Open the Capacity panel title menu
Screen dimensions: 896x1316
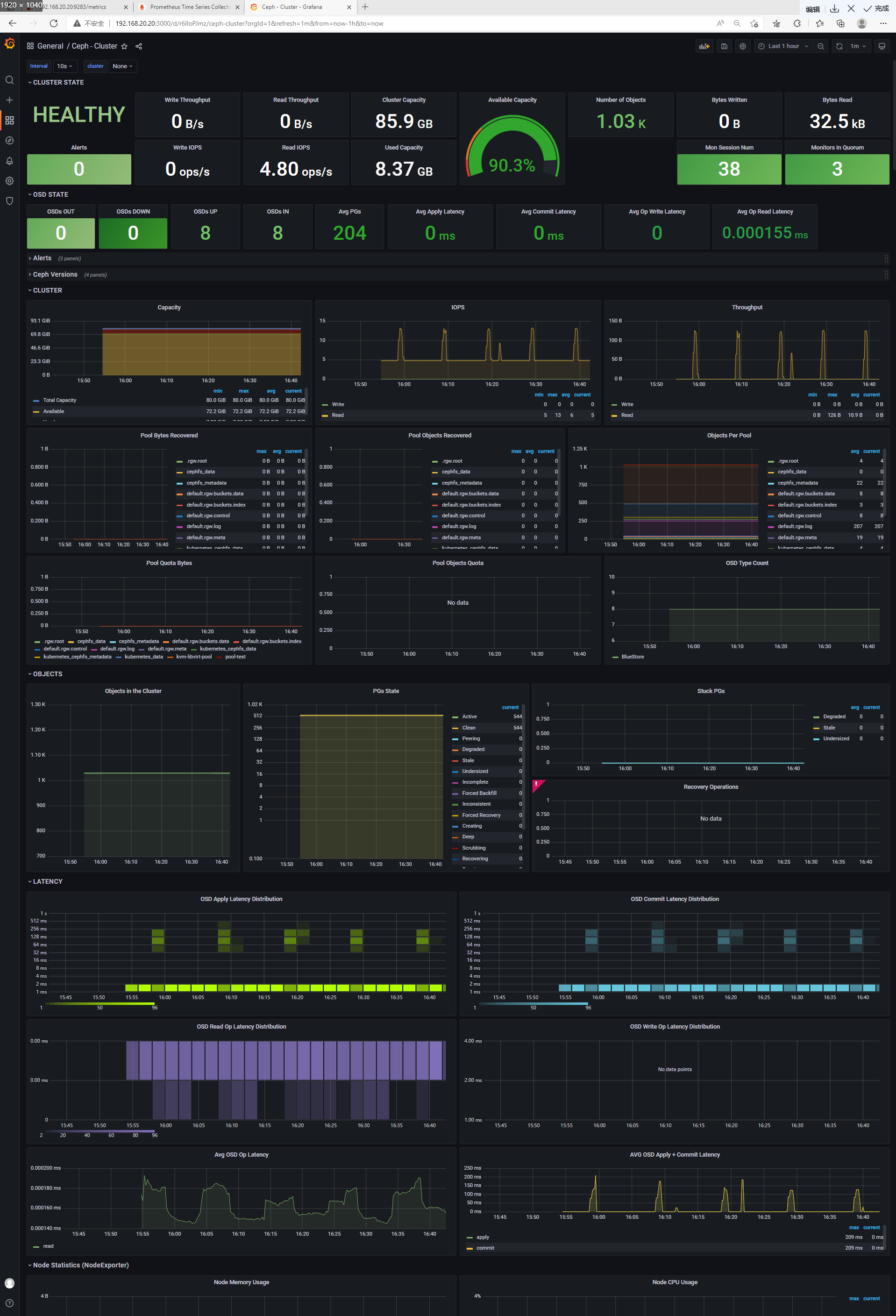[169, 308]
